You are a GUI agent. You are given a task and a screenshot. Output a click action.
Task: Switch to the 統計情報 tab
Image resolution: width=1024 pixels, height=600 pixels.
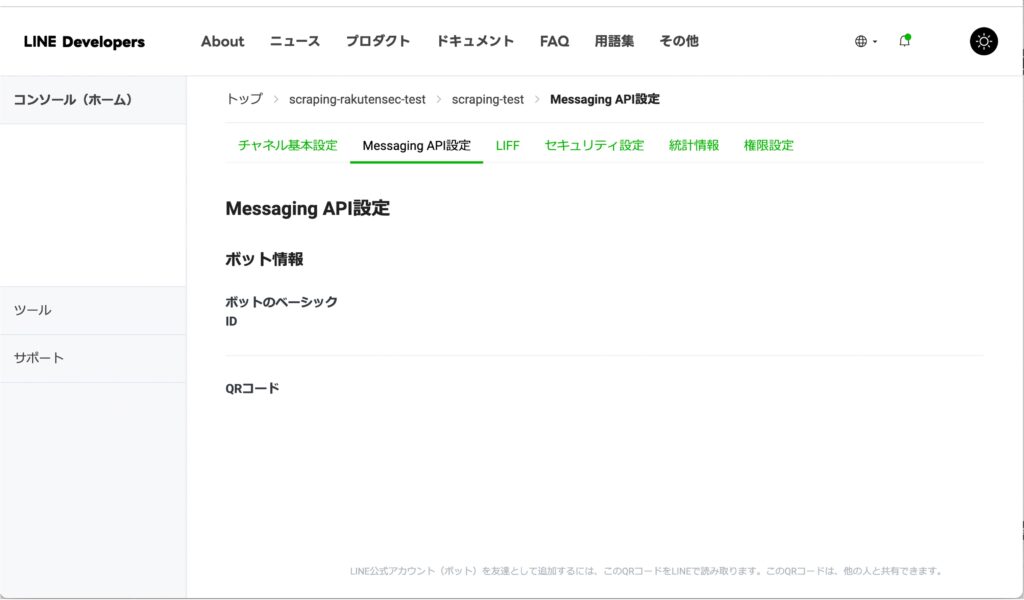[694, 145]
